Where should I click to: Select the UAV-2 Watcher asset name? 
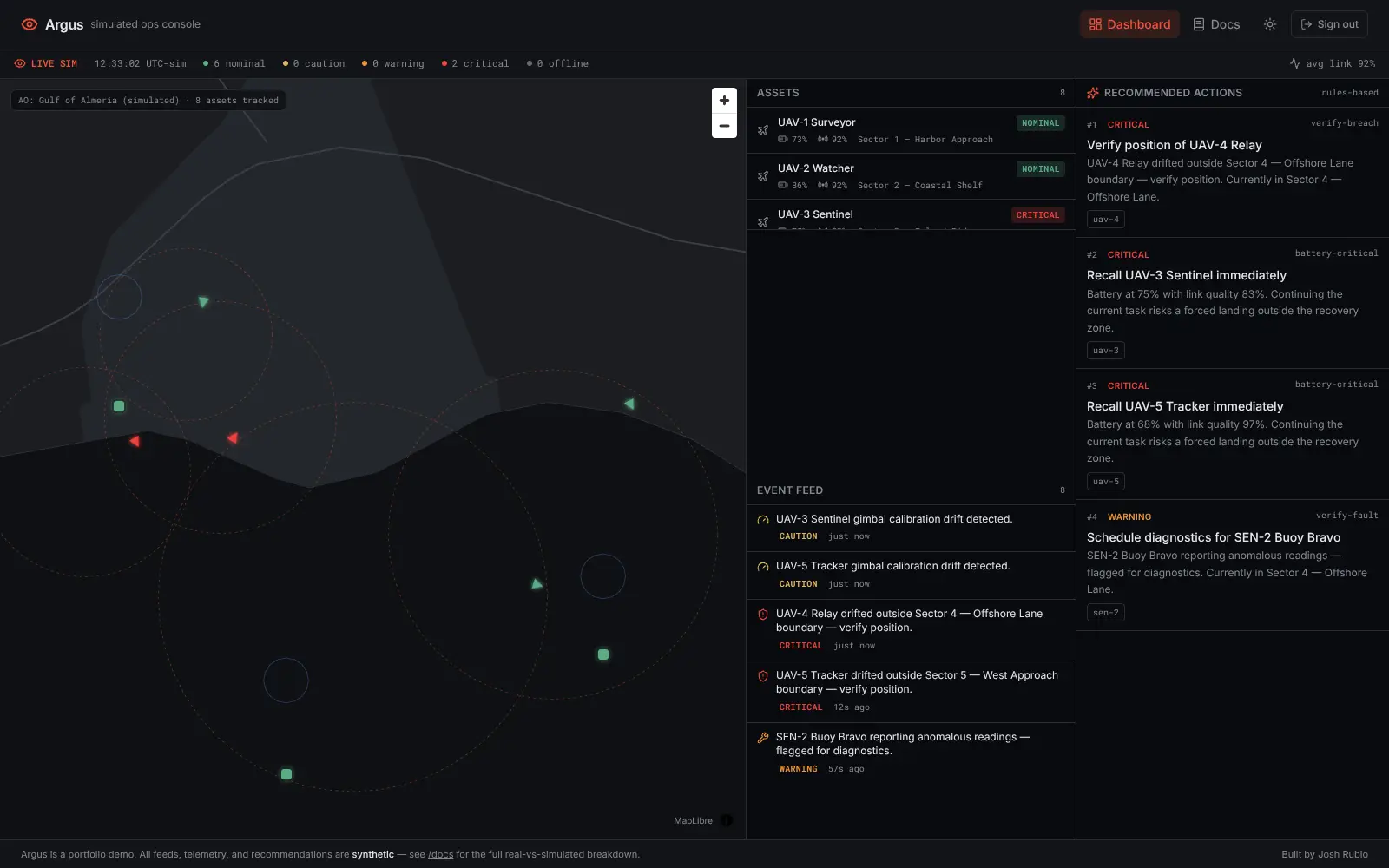(x=815, y=168)
